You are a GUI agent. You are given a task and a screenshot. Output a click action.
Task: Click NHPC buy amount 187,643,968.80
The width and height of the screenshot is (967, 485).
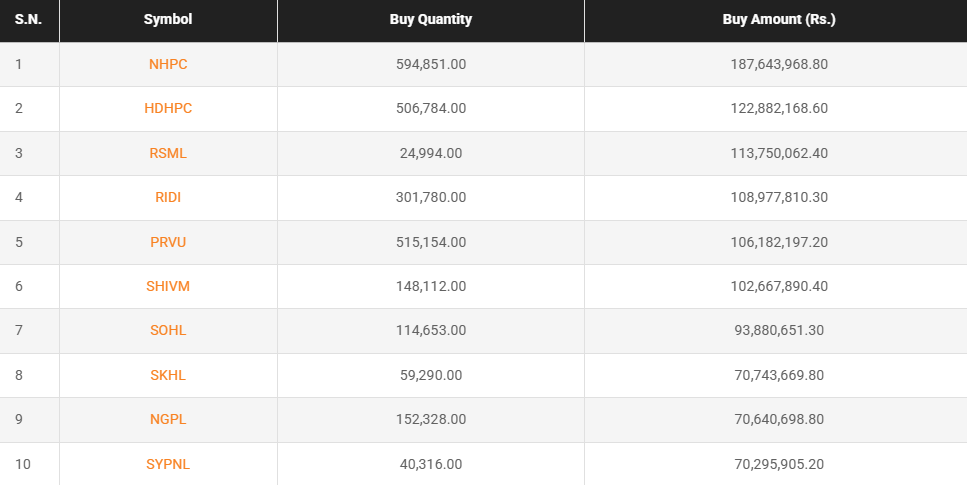(779, 64)
